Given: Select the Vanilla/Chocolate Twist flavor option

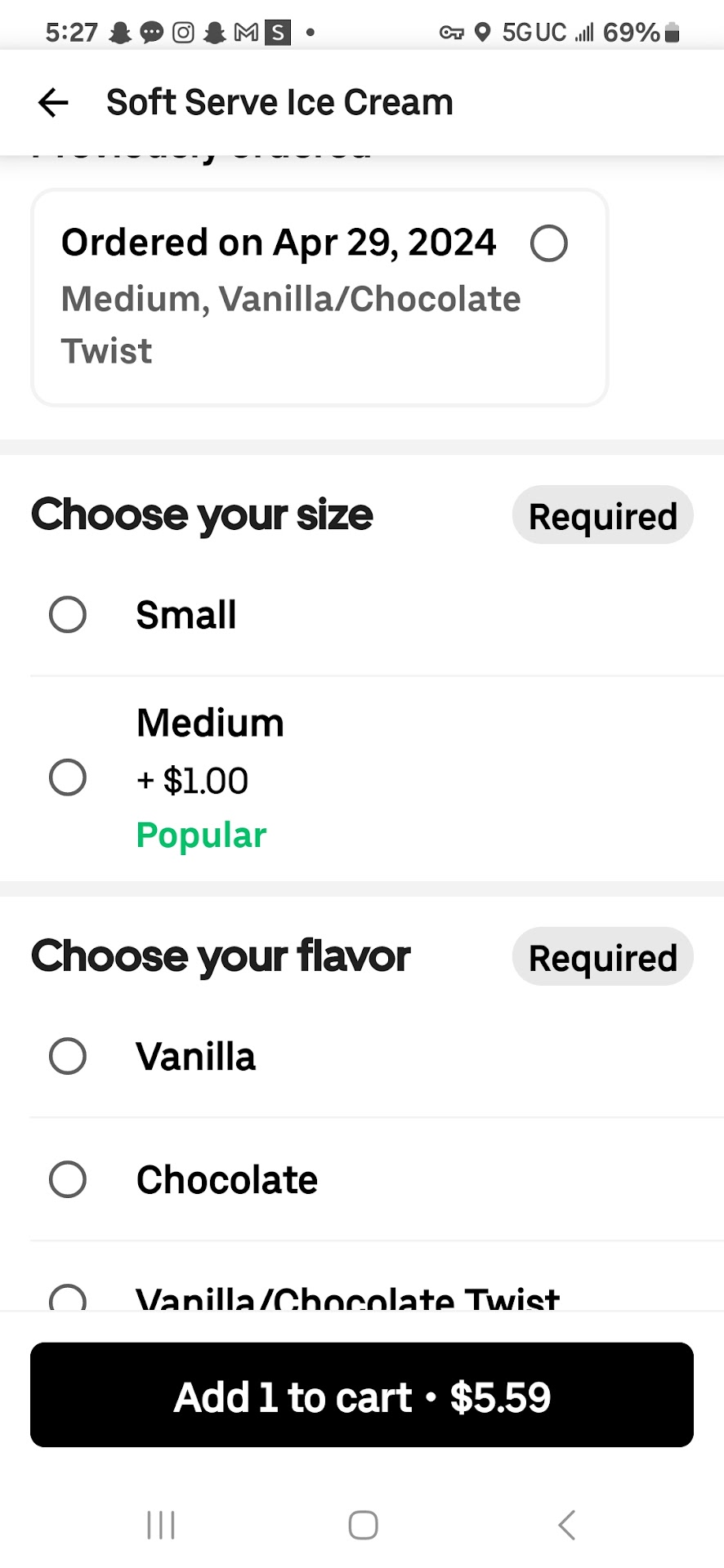Looking at the screenshot, I should (68, 1298).
